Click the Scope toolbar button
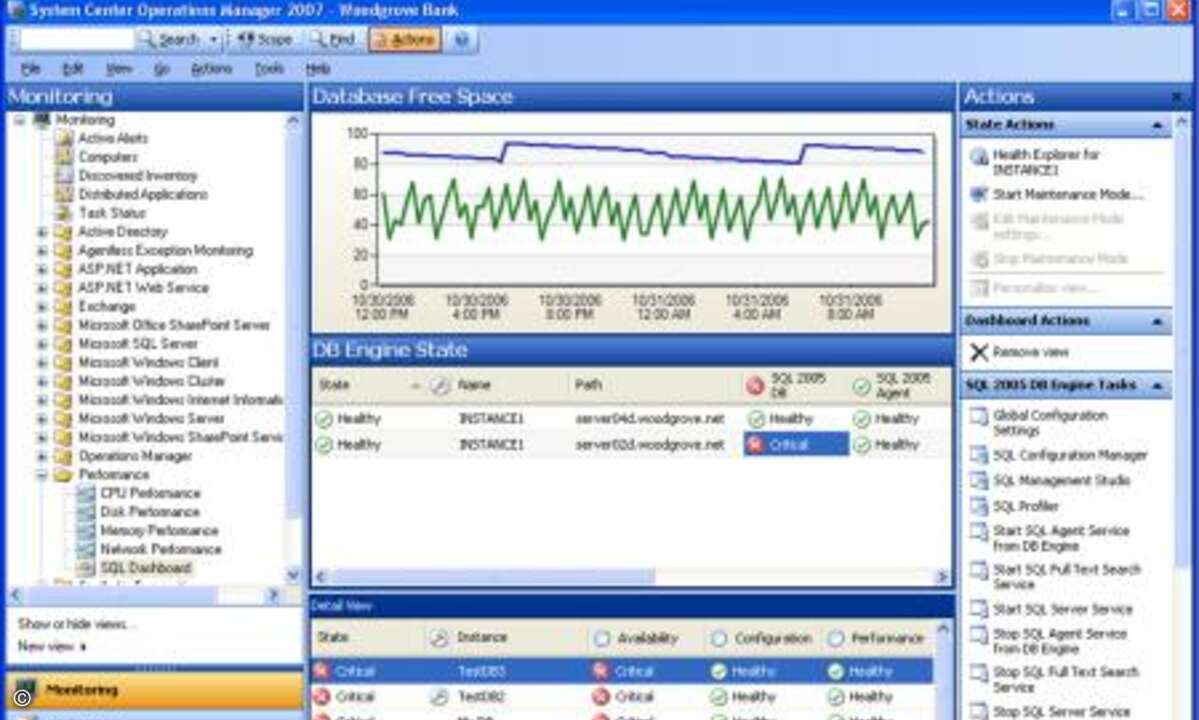Viewport: 1199px width, 720px height. pos(265,39)
